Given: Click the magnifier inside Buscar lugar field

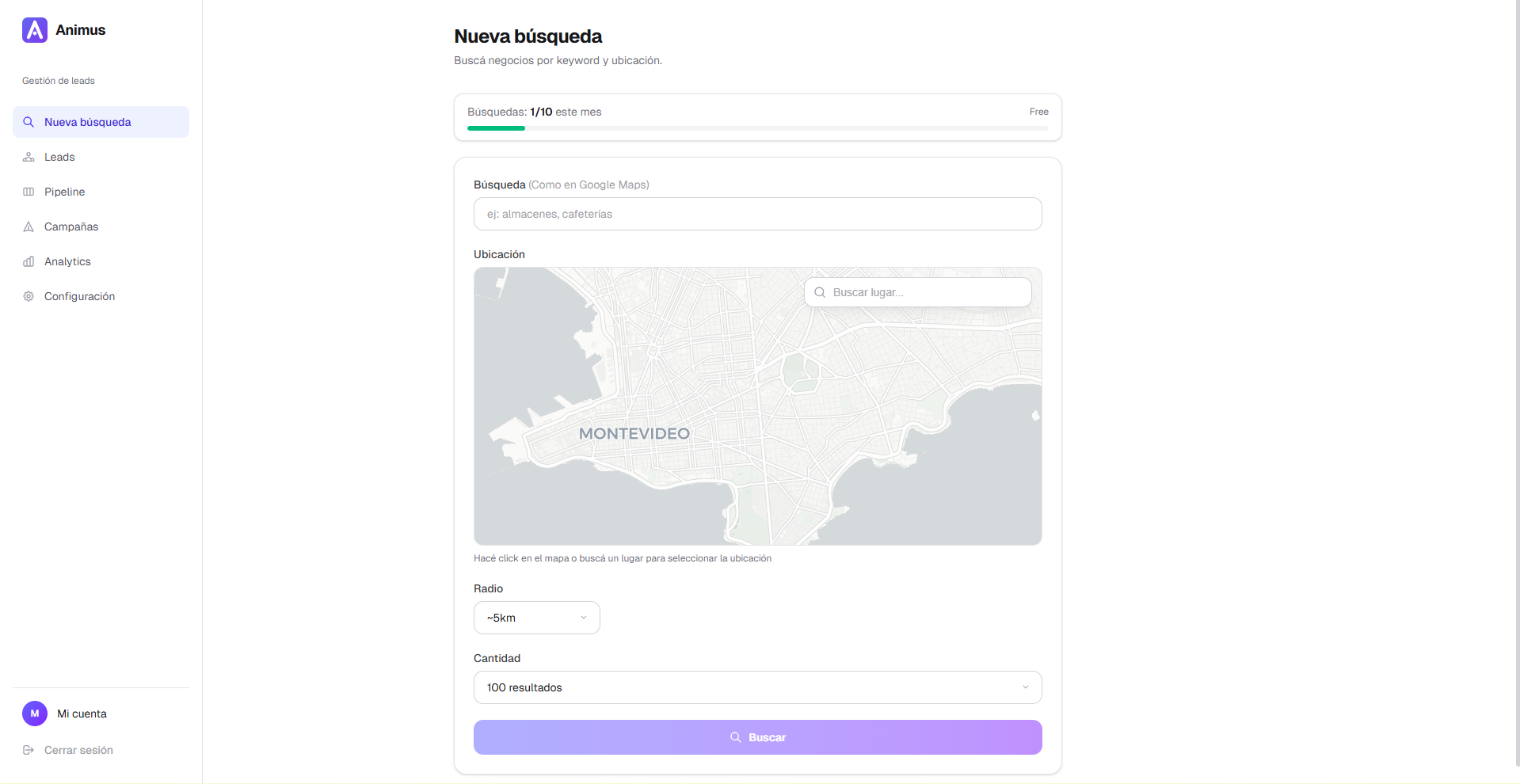Looking at the screenshot, I should [819, 292].
